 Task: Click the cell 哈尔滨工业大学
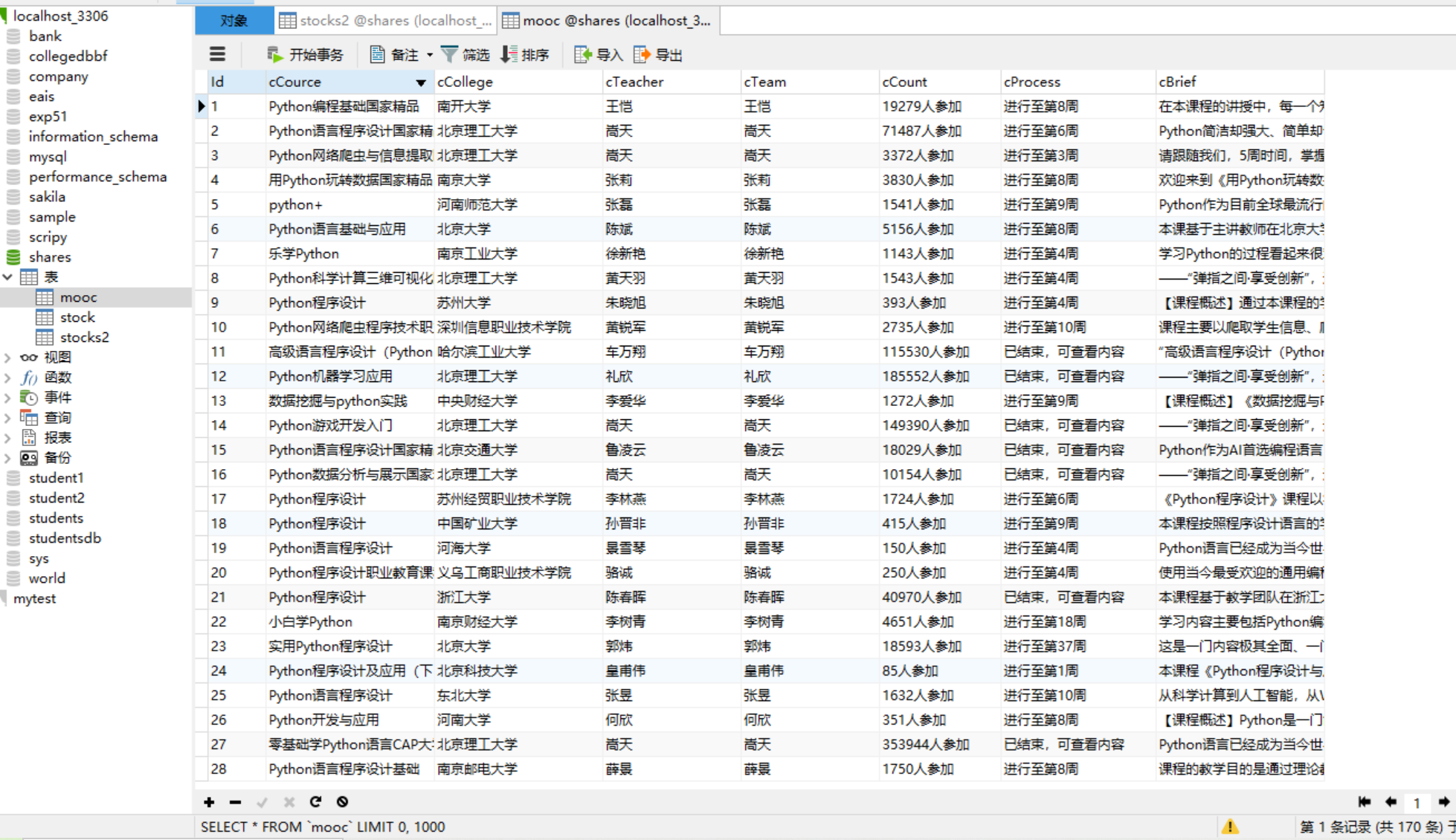[x=518, y=352]
